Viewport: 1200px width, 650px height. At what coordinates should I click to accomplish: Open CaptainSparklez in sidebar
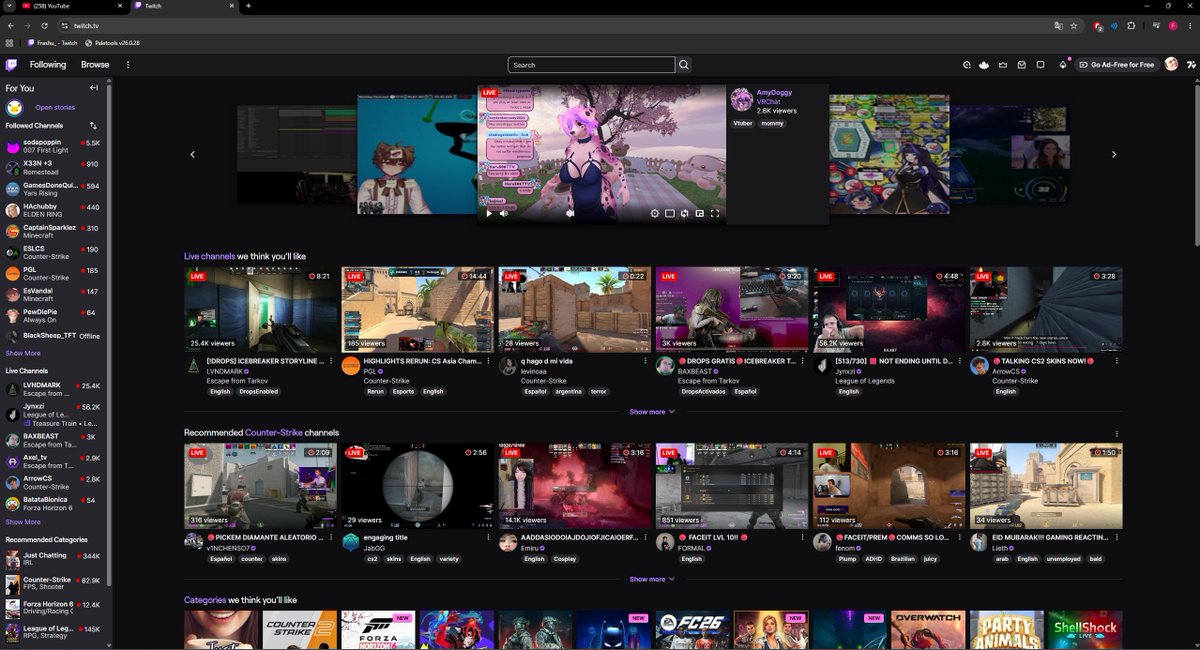pyautogui.click(x=53, y=231)
